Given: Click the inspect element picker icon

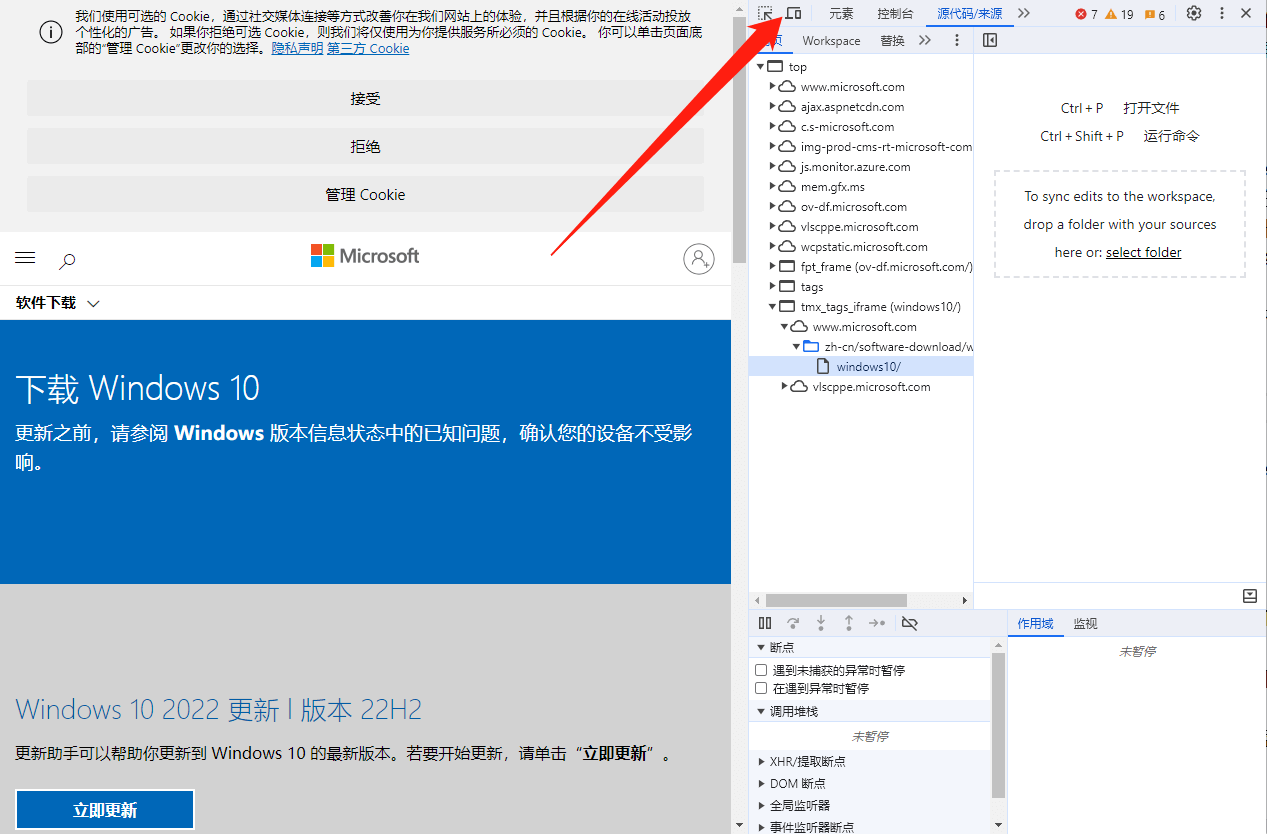Looking at the screenshot, I should pos(765,14).
